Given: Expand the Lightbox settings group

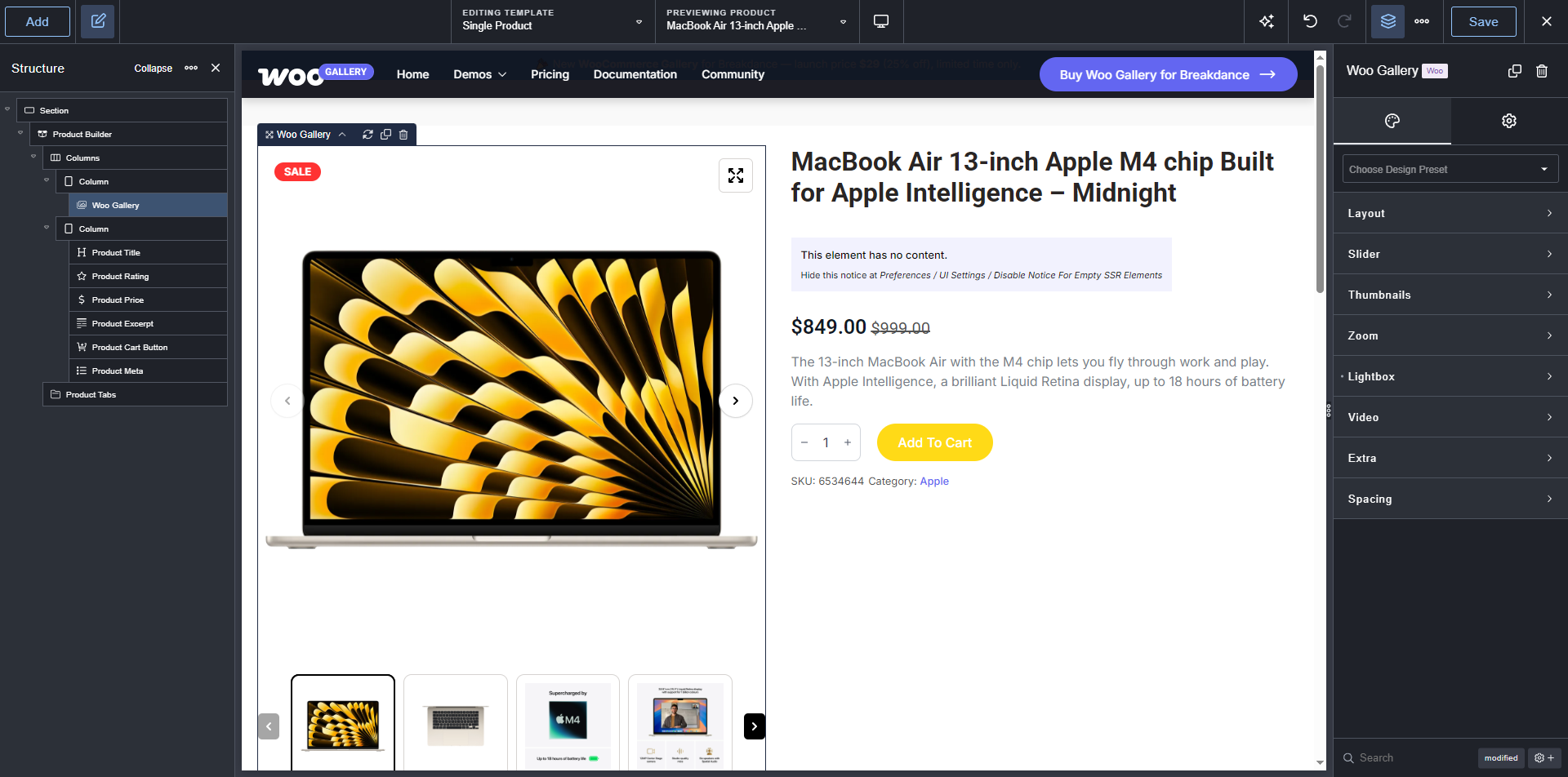Looking at the screenshot, I should click(x=1450, y=376).
